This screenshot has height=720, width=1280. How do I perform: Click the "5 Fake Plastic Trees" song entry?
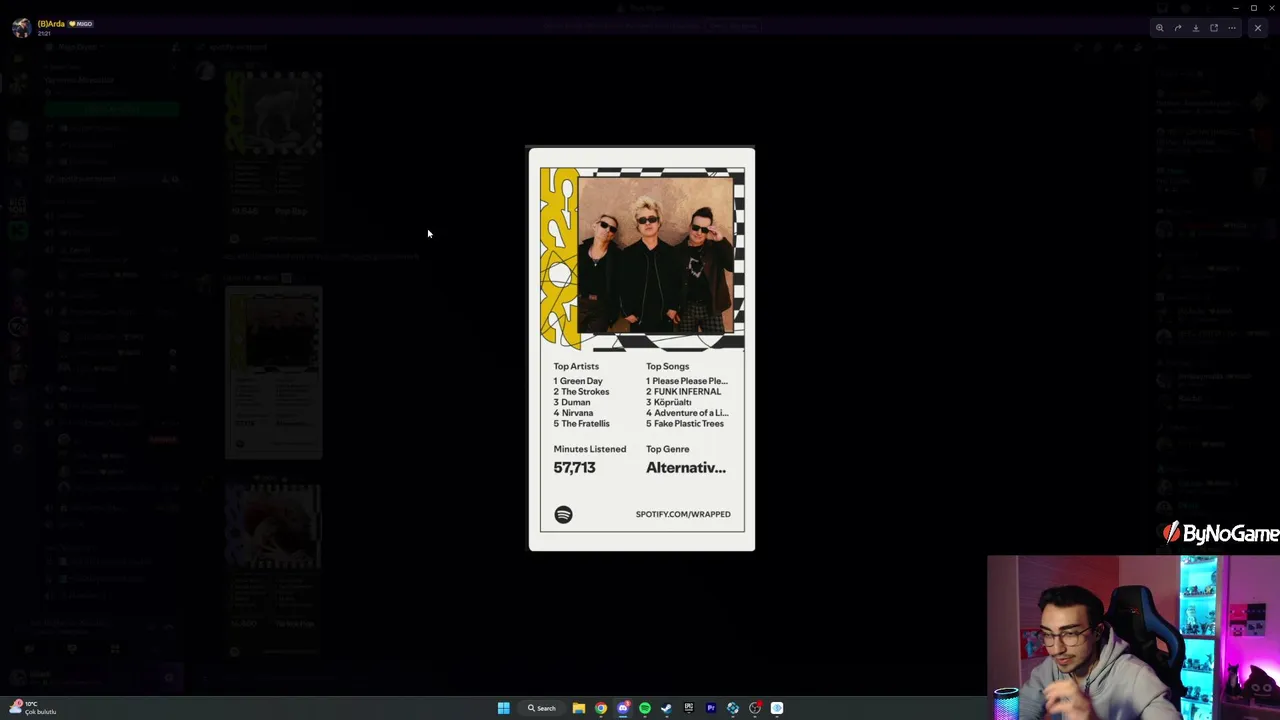coord(685,424)
